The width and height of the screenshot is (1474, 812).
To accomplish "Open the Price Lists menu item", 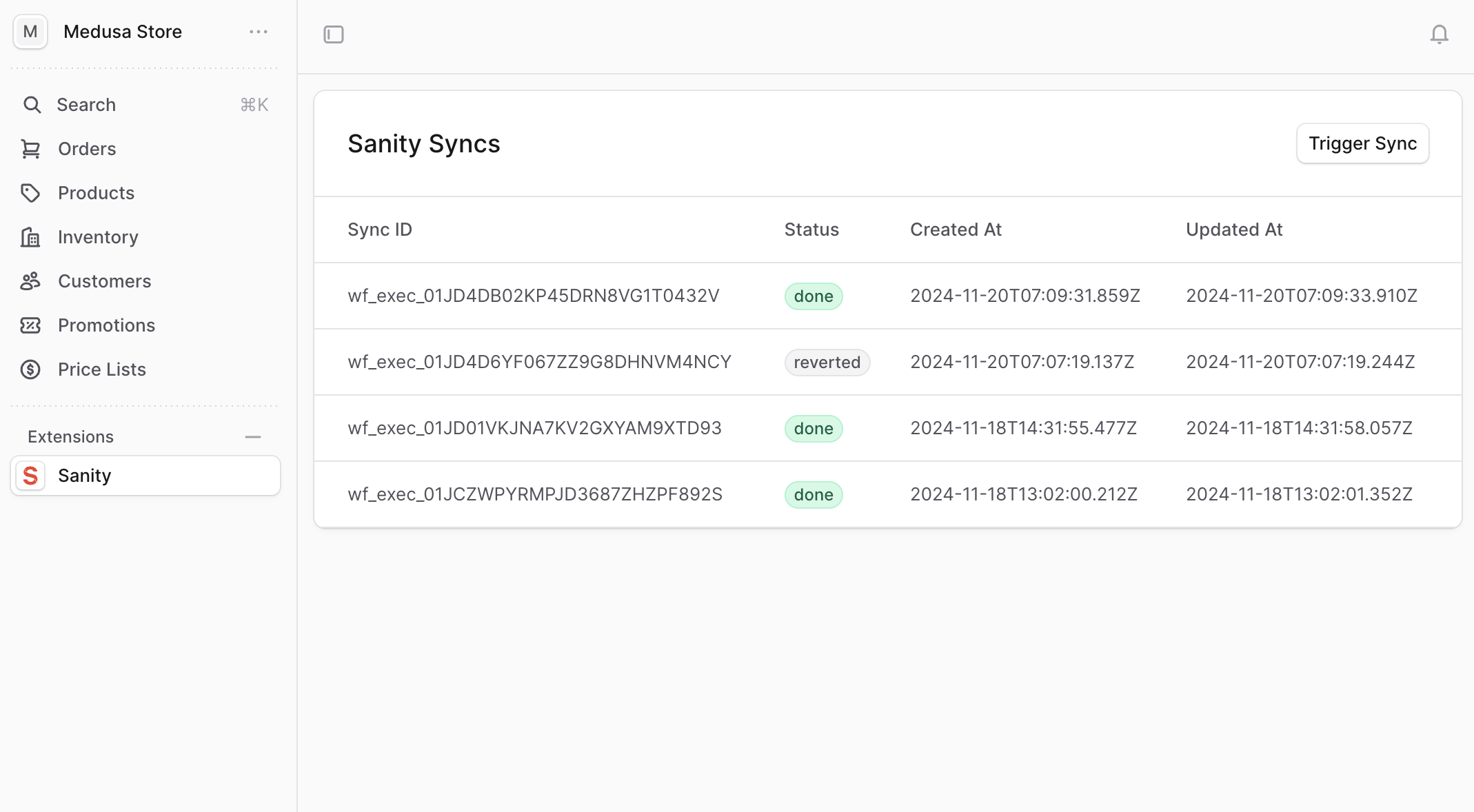I will click(x=101, y=369).
